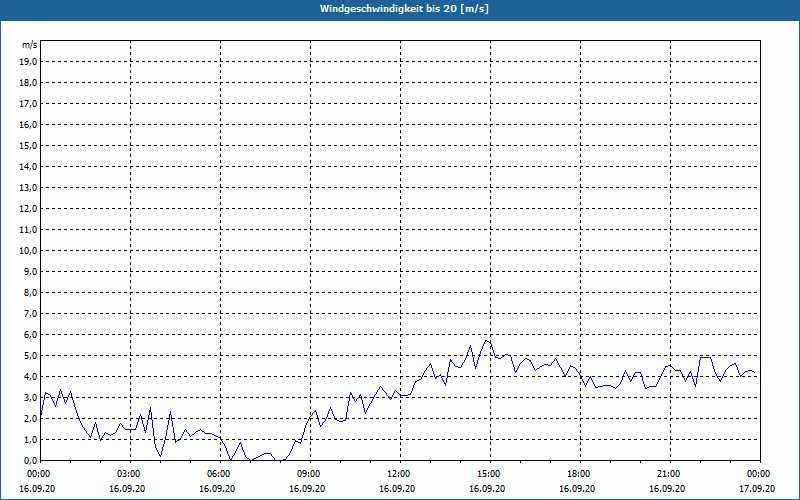Click the 1,0 y-axis label
Viewport: 800px width, 500px height.
(31, 439)
